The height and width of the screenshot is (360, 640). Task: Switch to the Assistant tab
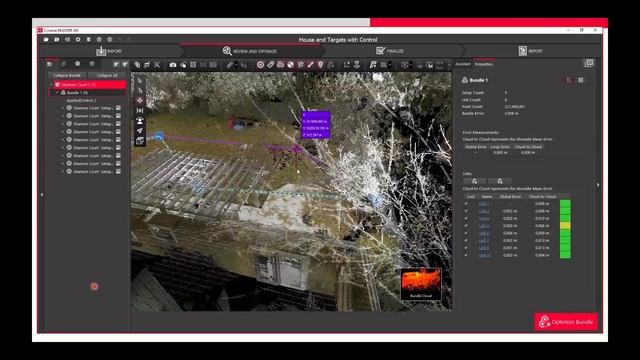click(462, 64)
